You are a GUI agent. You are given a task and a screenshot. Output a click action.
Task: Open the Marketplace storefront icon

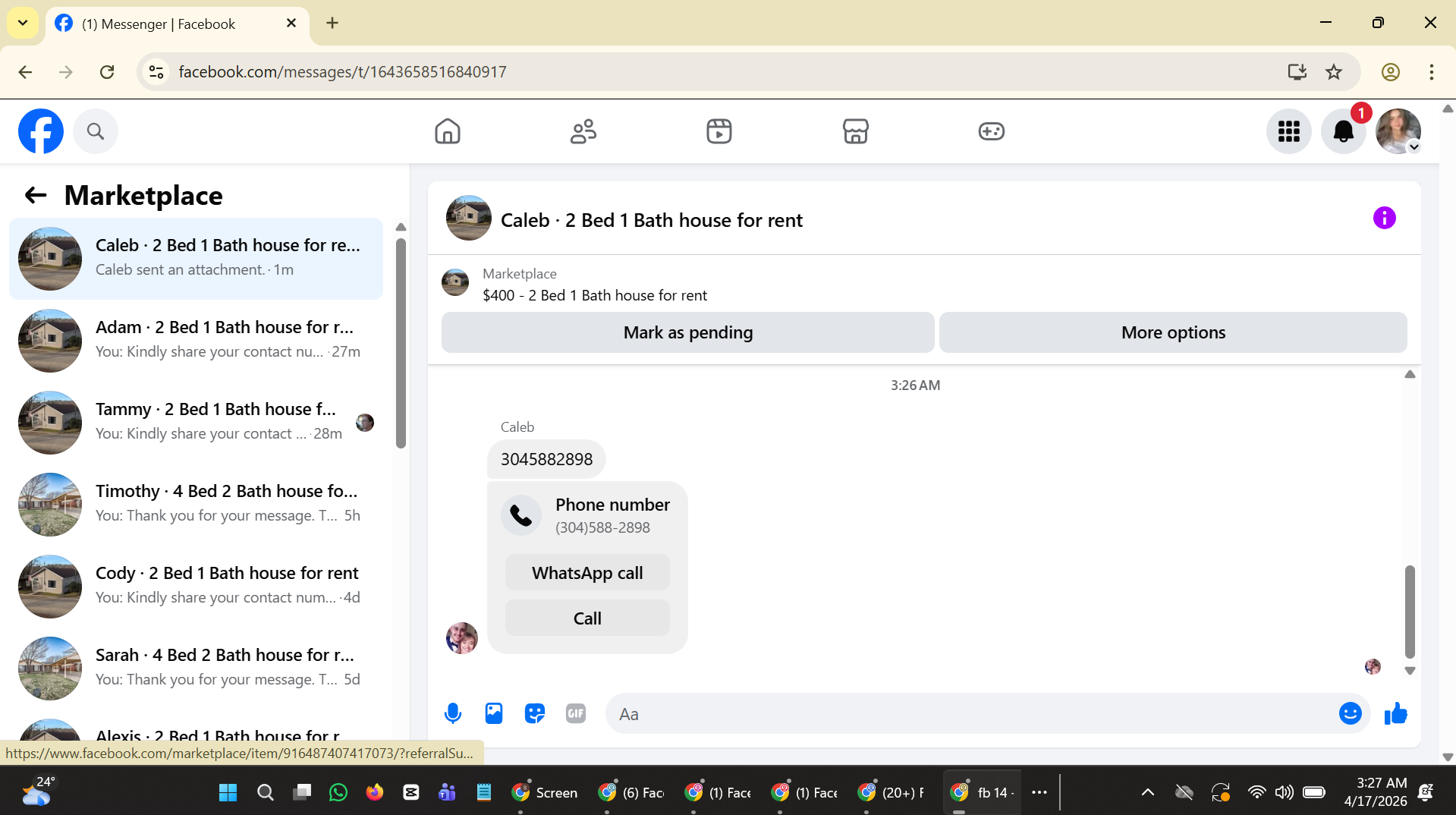(x=855, y=131)
